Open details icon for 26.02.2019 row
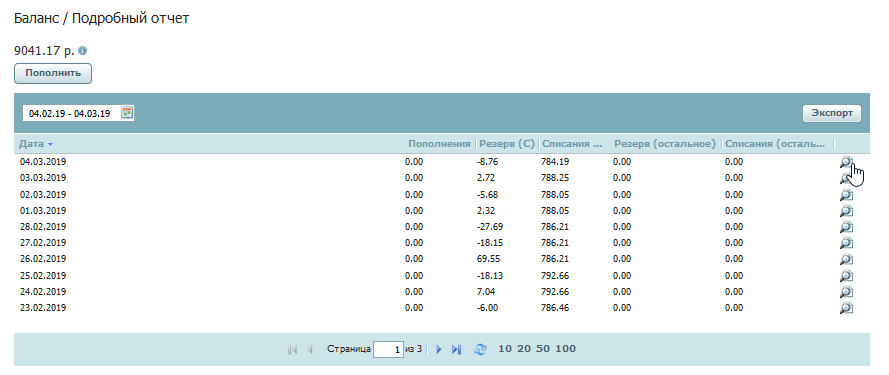The width and height of the screenshot is (889, 375). 846,259
